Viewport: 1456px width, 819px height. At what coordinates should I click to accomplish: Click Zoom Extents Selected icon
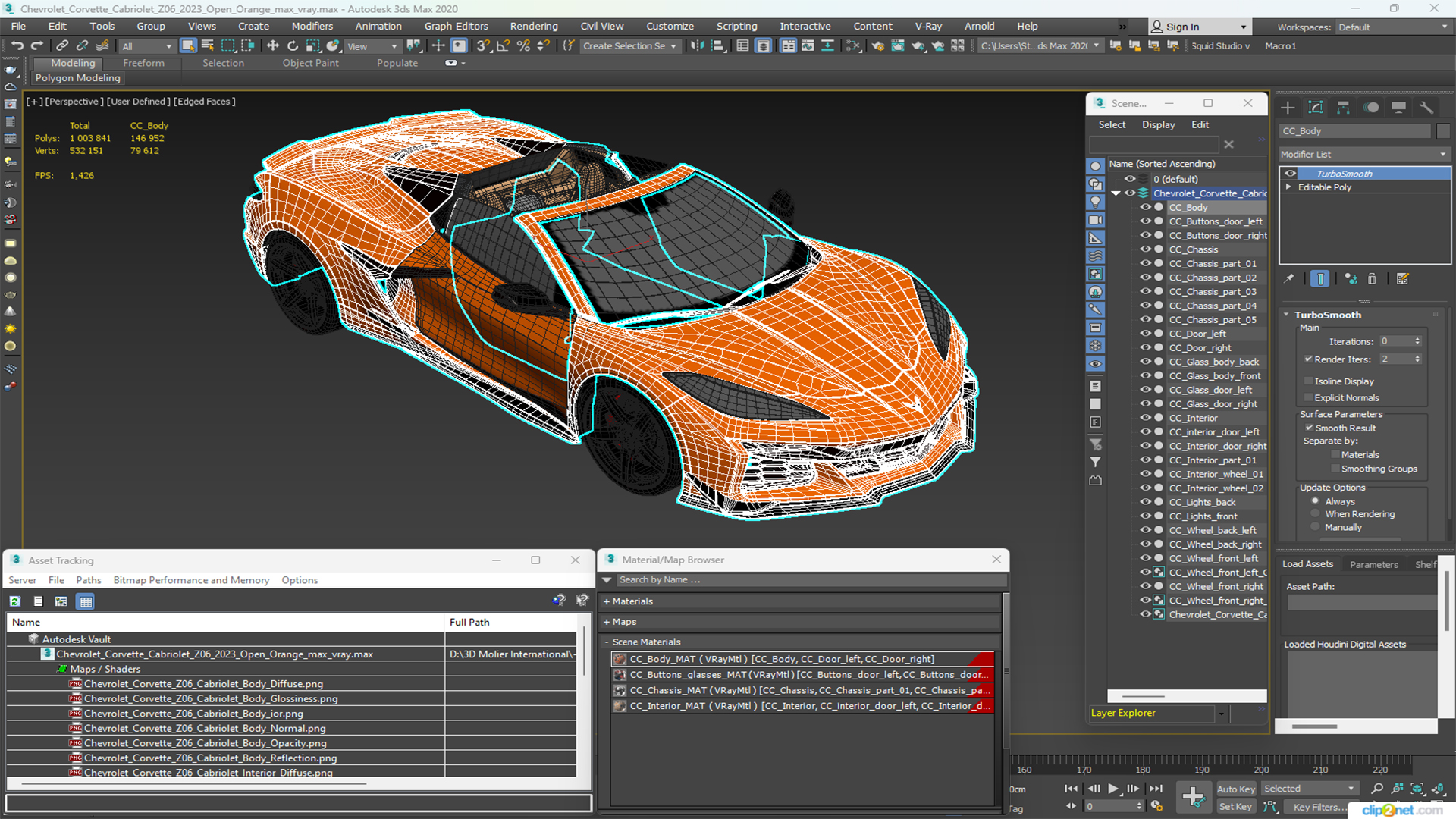tap(1417, 789)
